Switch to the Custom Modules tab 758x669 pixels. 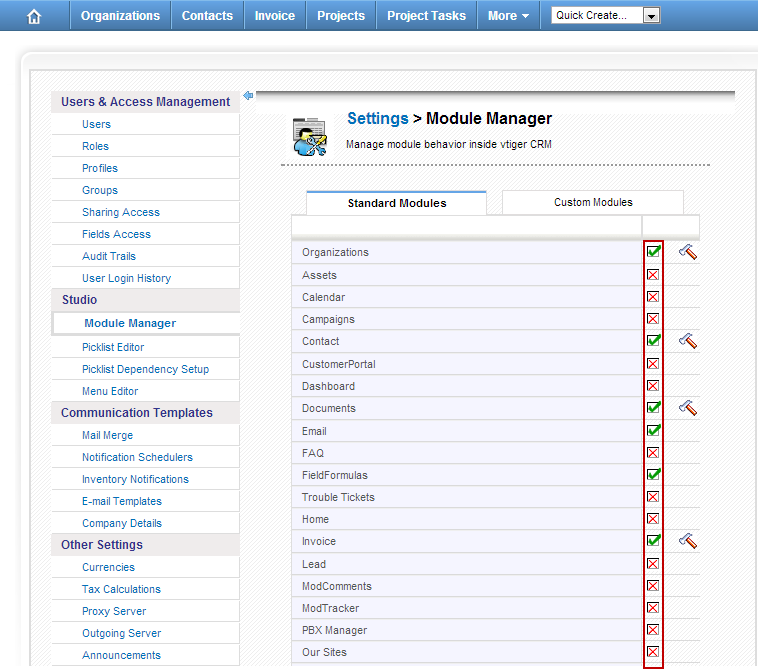pyautogui.click(x=593, y=202)
